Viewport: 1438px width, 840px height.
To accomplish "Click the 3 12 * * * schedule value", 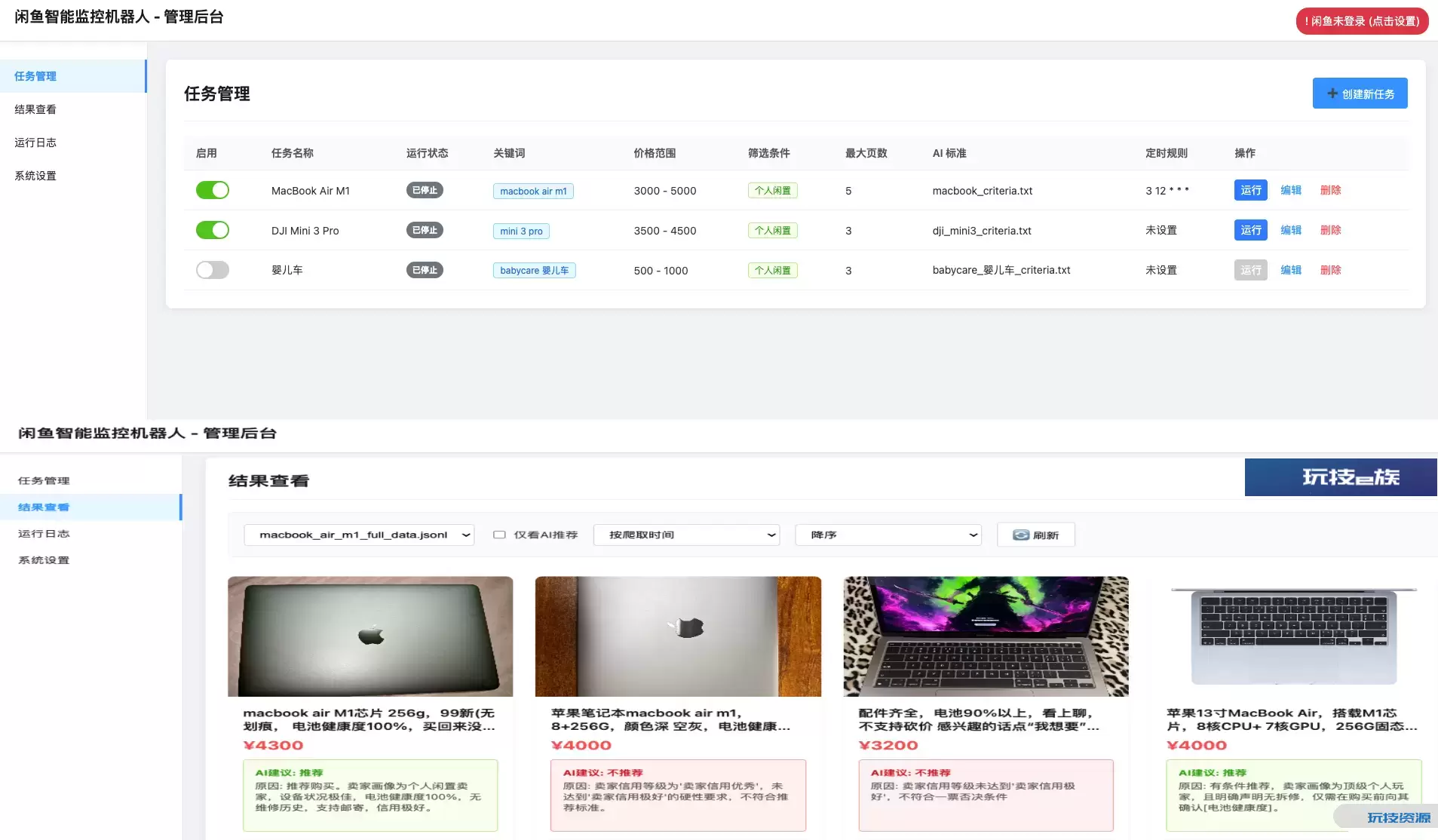I will (1167, 191).
